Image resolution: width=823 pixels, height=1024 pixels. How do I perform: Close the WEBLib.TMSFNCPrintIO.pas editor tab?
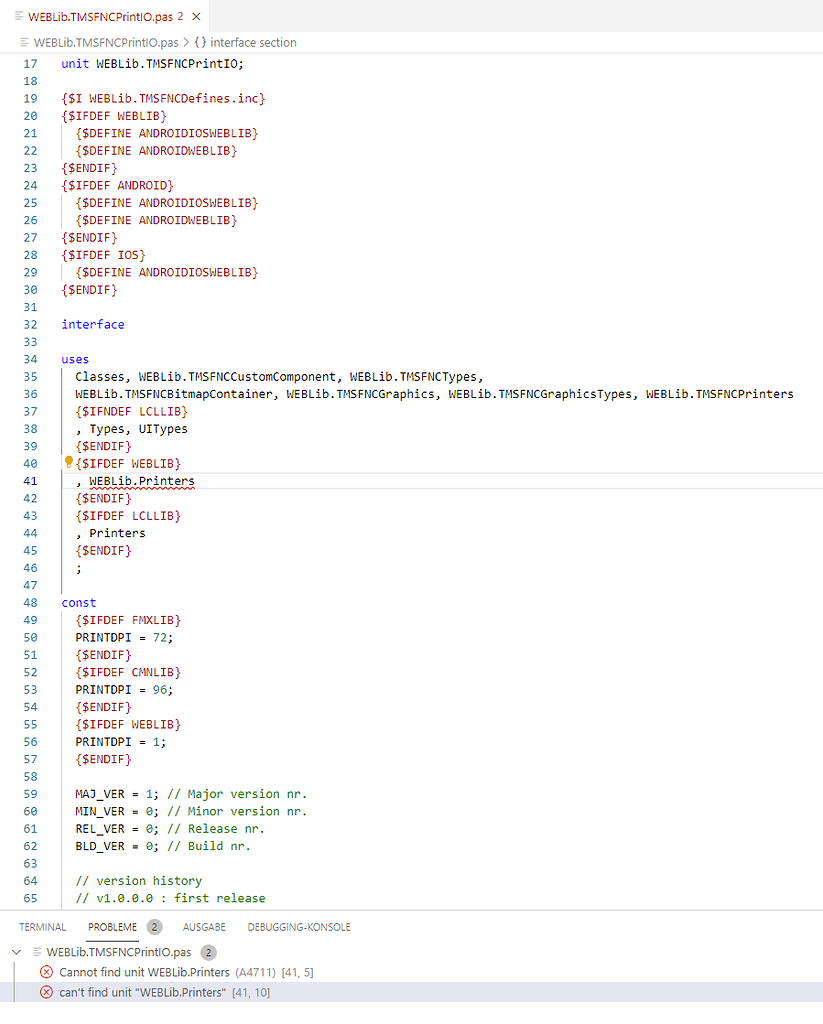pyautogui.click(x=195, y=16)
